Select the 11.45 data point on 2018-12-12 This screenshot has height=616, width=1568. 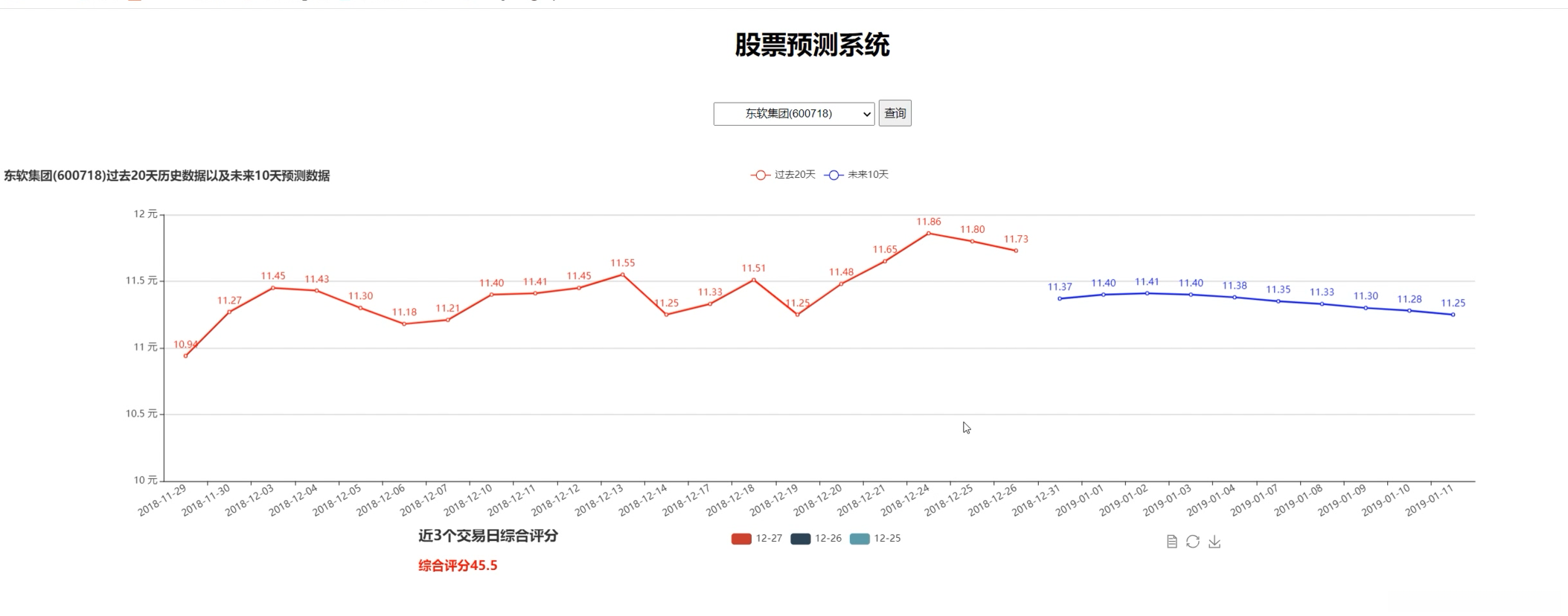[x=579, y=288]
